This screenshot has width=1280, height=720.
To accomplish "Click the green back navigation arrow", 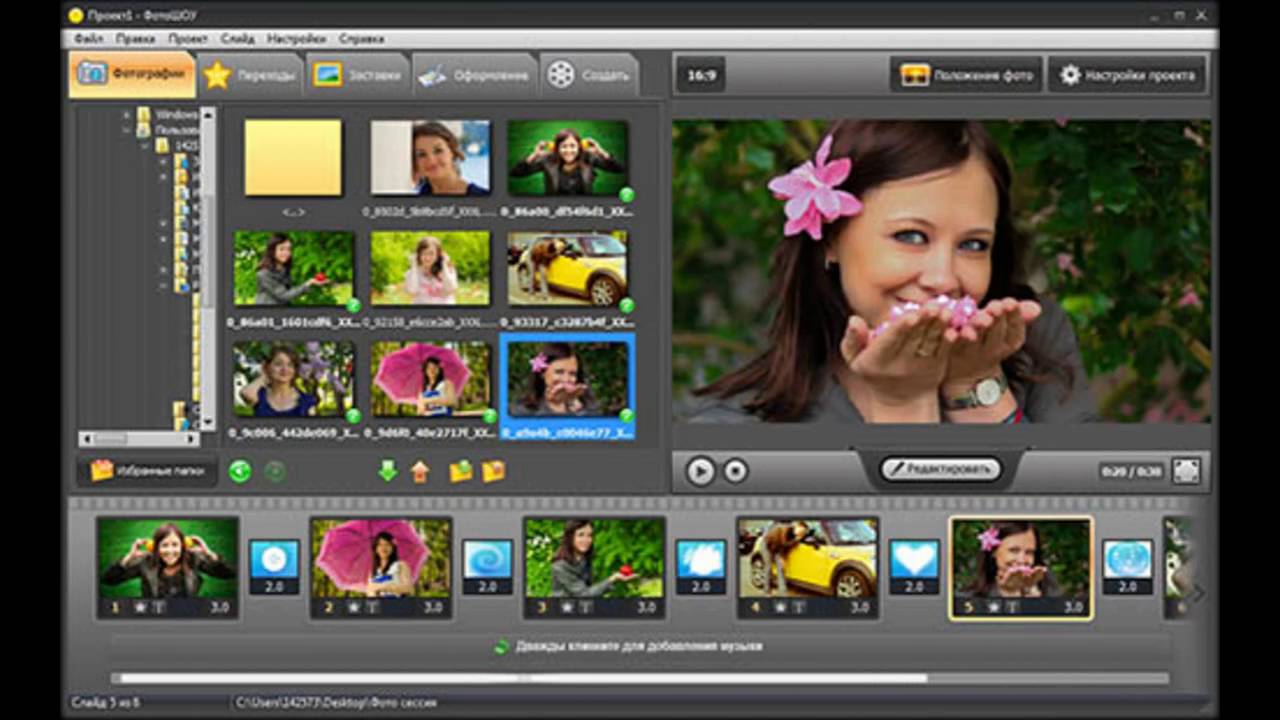I will [x=240, y=471].
